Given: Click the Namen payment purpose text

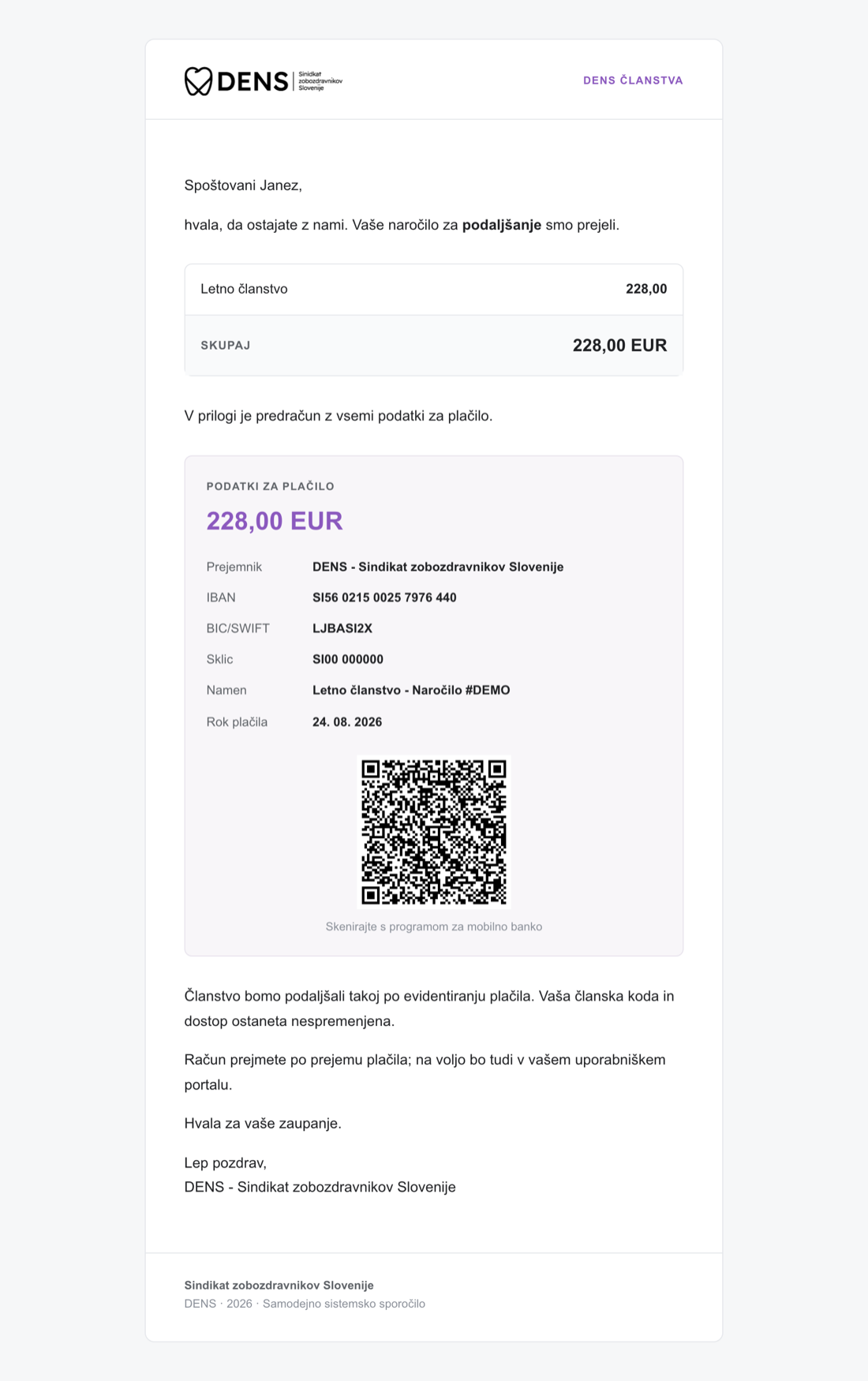Looking at the screenshot, I should (x=411, y=690).
